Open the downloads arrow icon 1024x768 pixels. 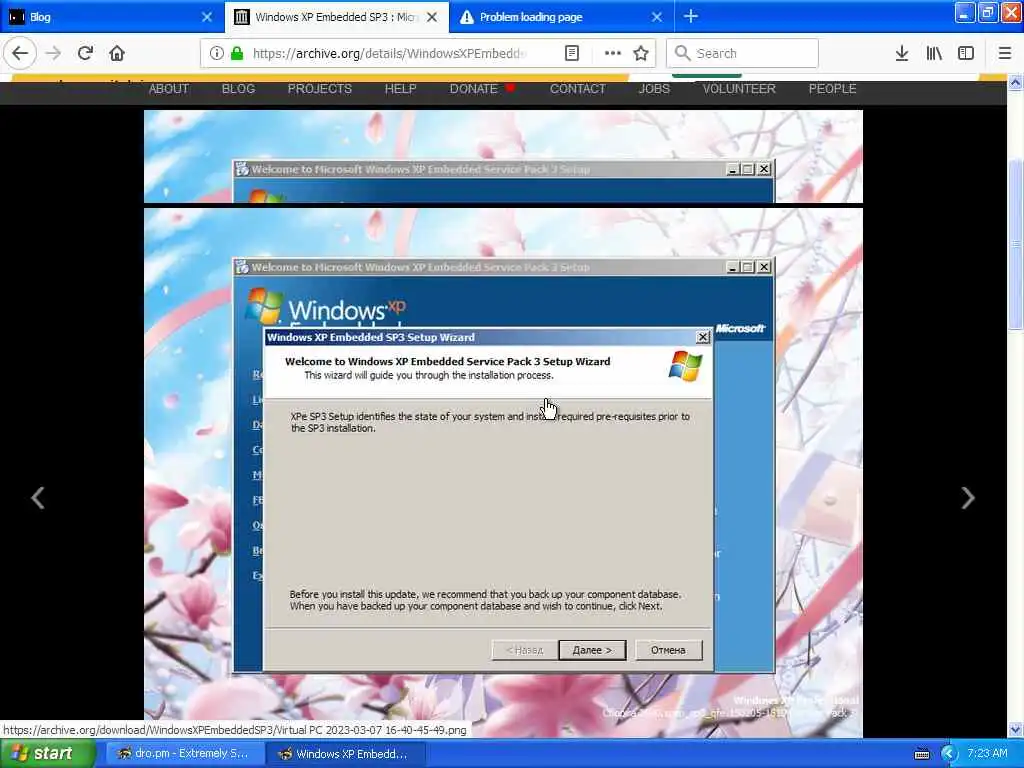pos(902,54)
